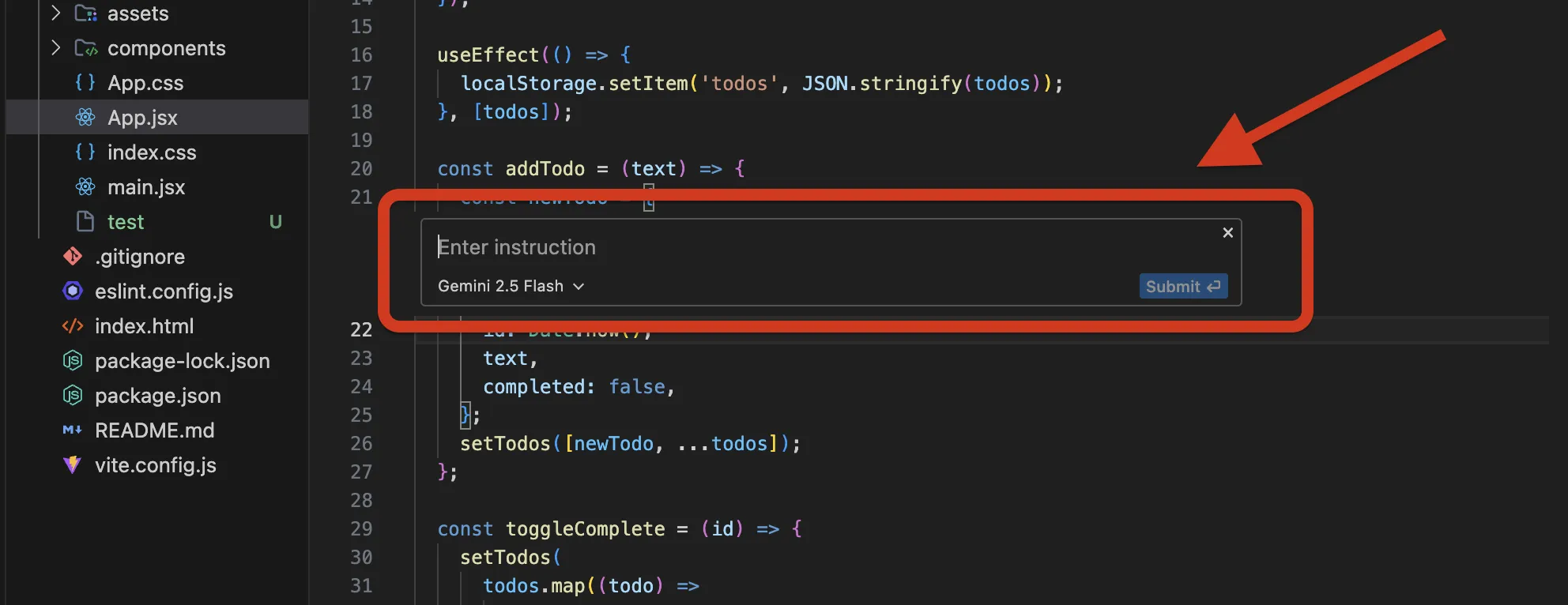Click line number 26 in the gutter
Screen dimensions: 1568x605
[x=361, y=444]
